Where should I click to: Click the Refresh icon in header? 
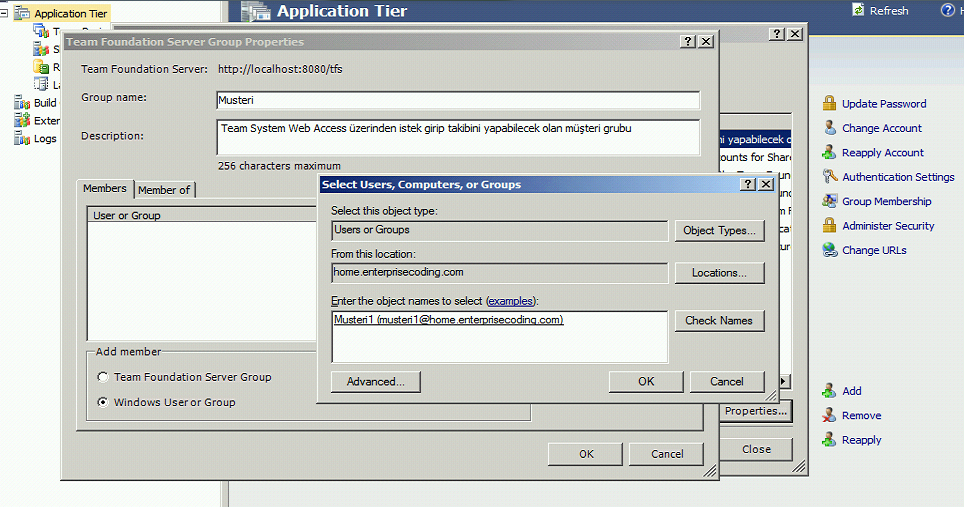(858, 10)
